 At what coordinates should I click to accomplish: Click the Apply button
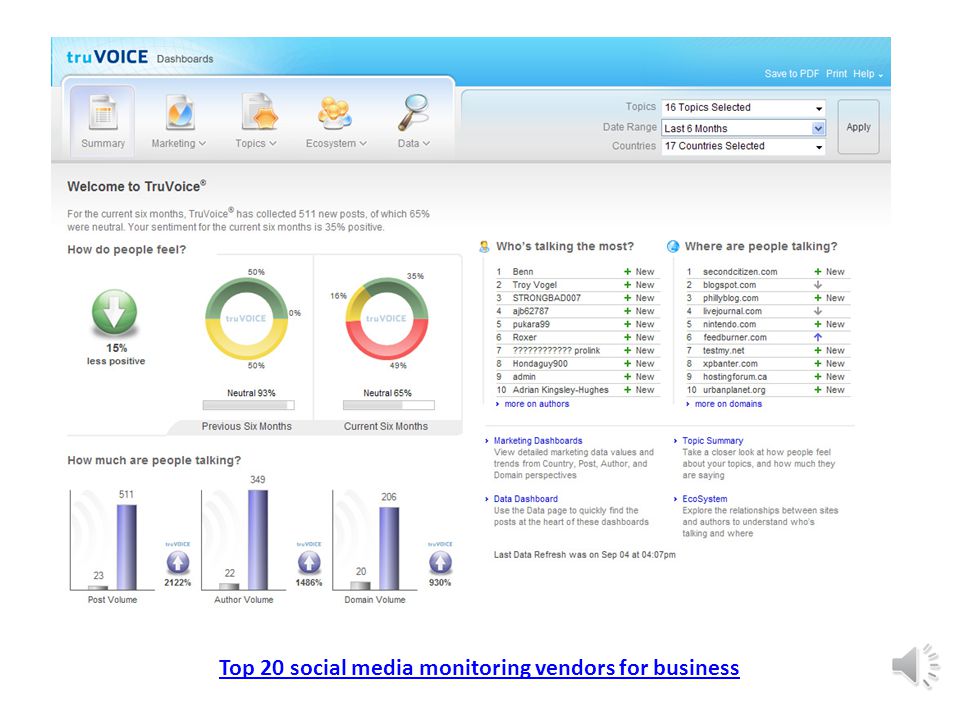pos(858,127)
